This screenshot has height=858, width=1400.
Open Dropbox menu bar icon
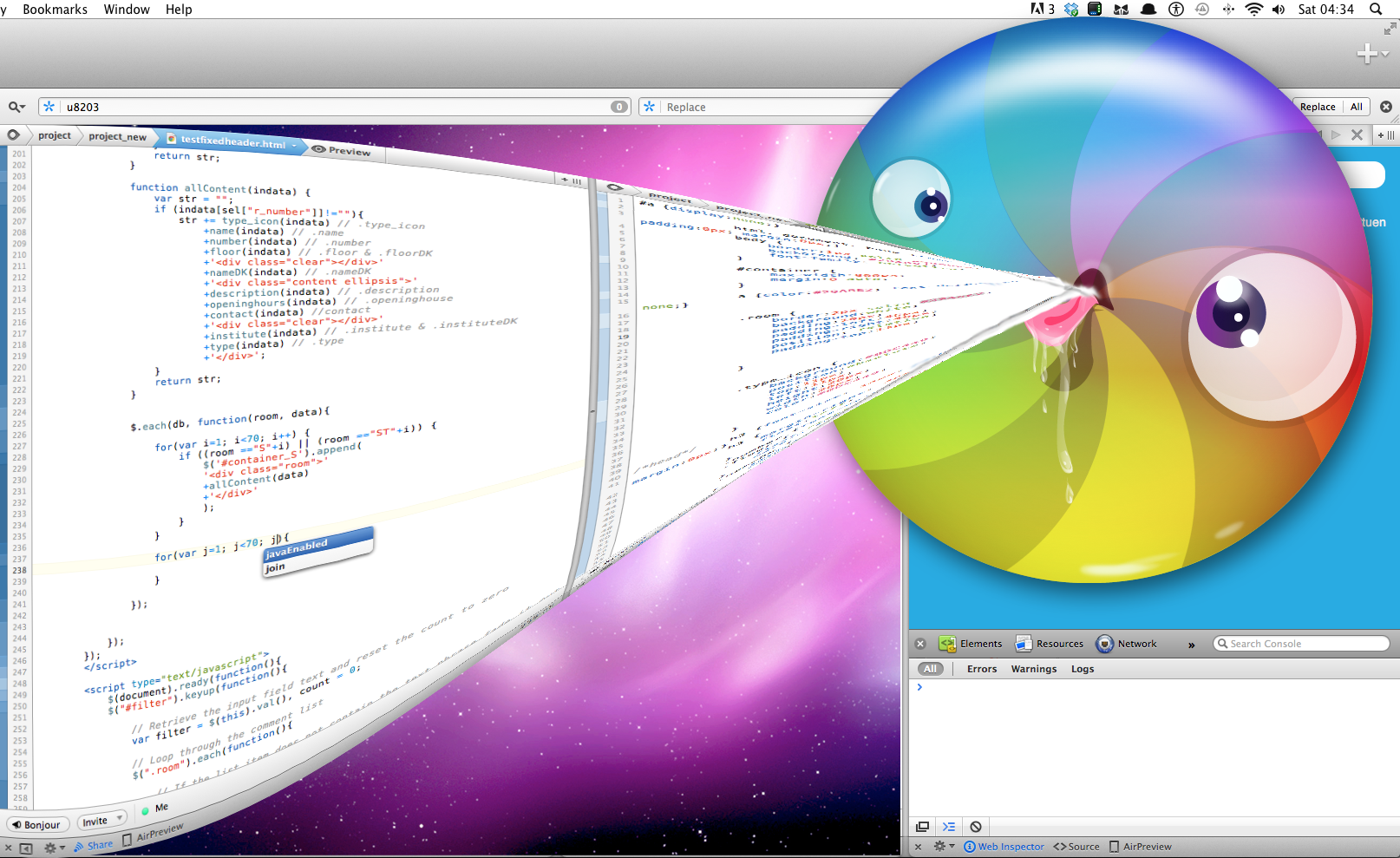[x=1071, y=10]
